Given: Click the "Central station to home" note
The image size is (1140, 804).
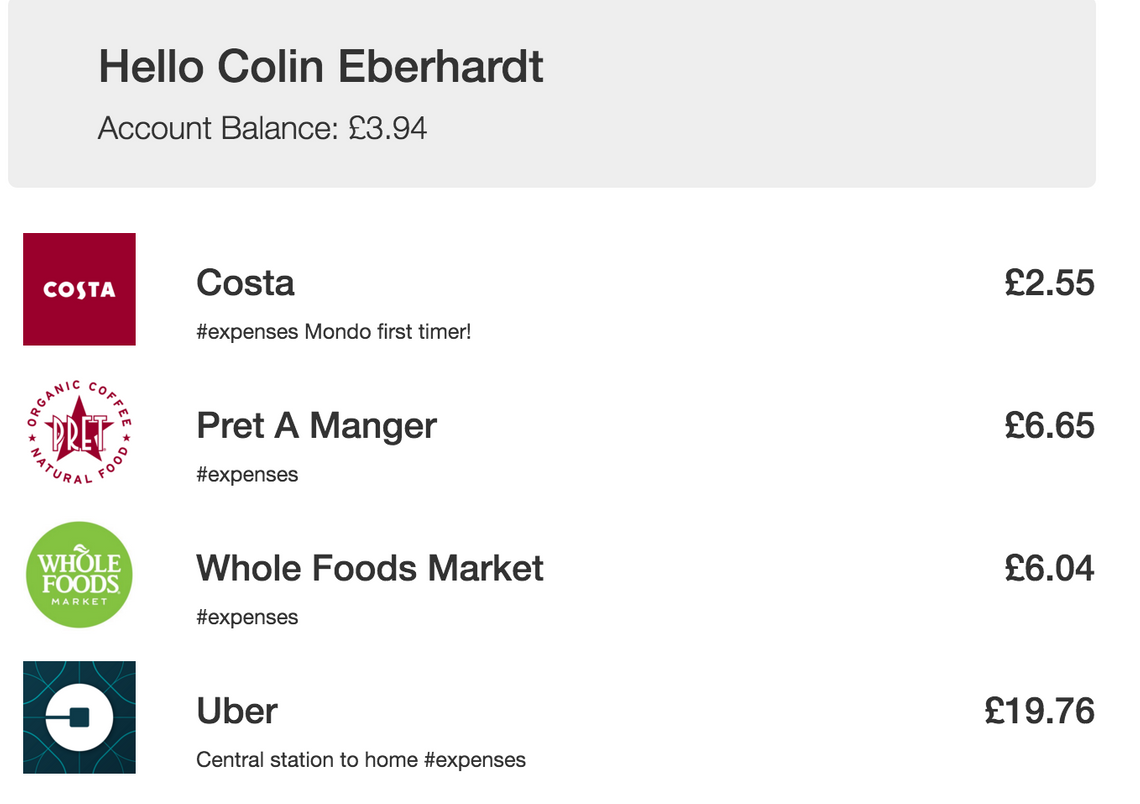Looking at the screenshot, I should [x=307, y=760].
